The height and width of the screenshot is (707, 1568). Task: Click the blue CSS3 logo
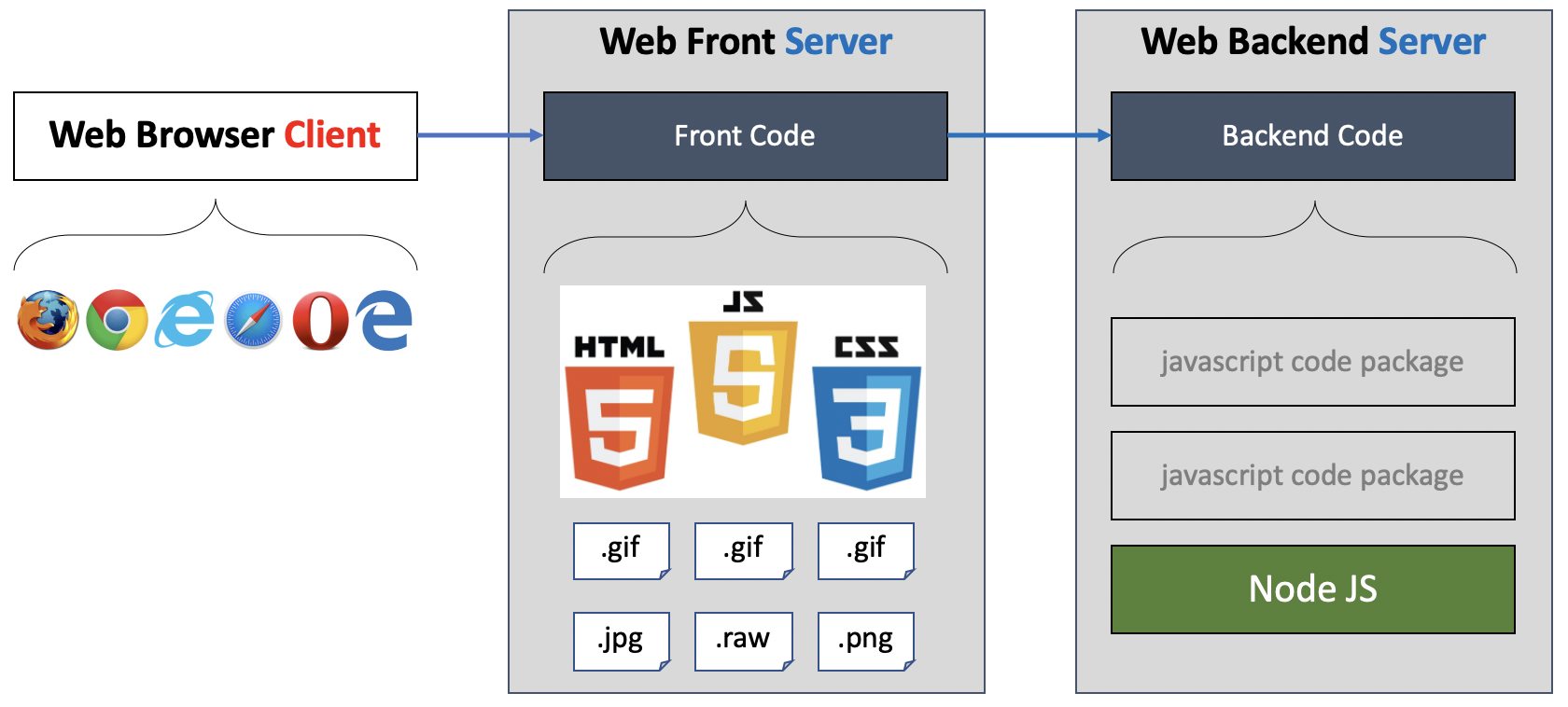[867, 412]
